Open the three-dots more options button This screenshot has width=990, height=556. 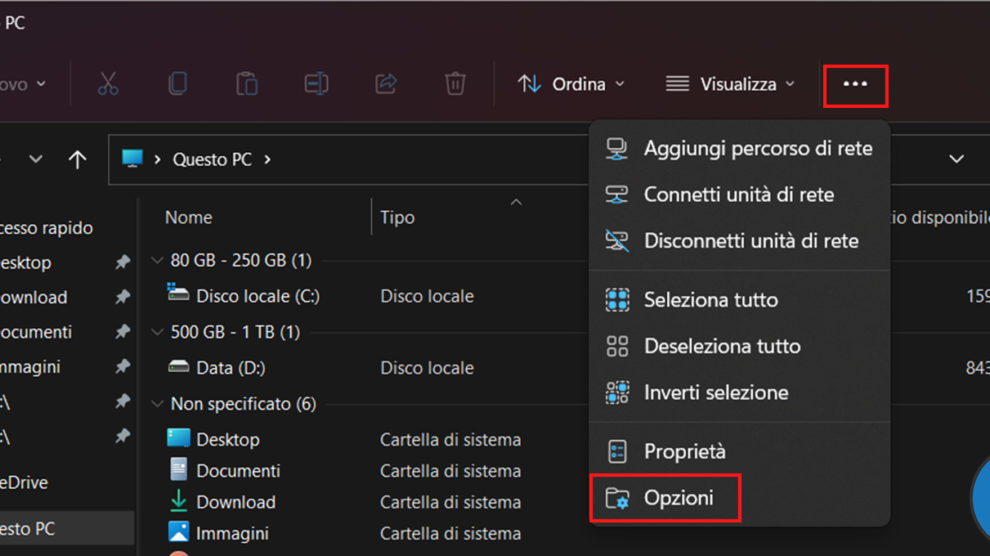click(x=855, y=84)
